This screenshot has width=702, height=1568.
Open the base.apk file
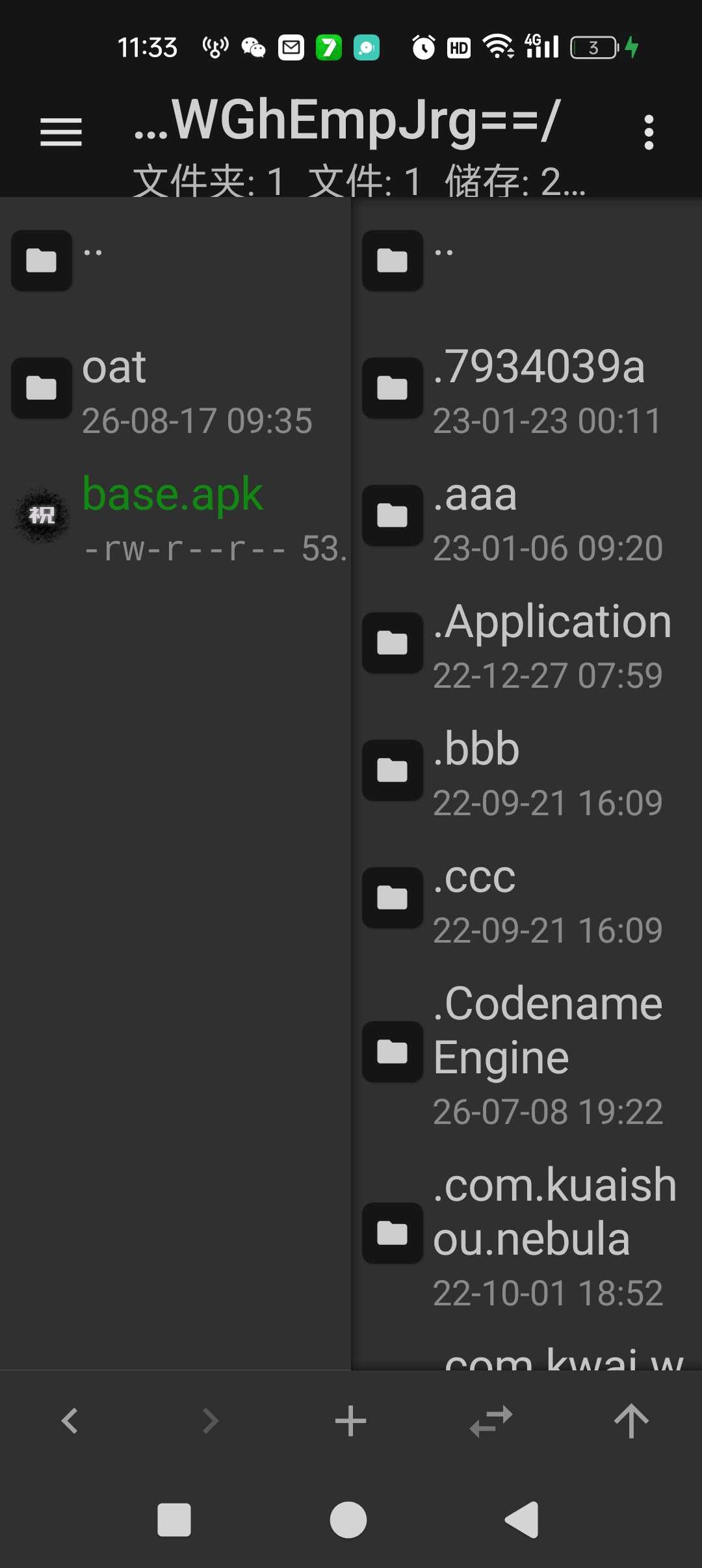click(x=175, y=516)
